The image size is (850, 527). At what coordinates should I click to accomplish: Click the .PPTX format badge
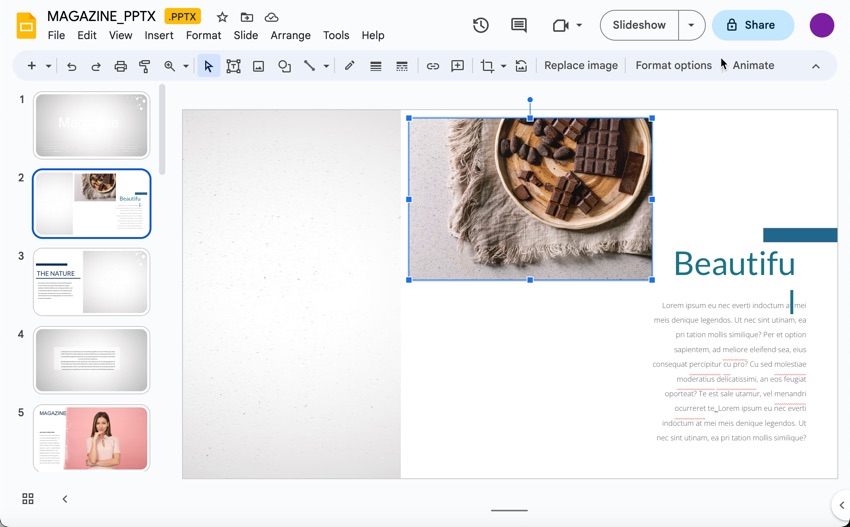click(183, 17)
